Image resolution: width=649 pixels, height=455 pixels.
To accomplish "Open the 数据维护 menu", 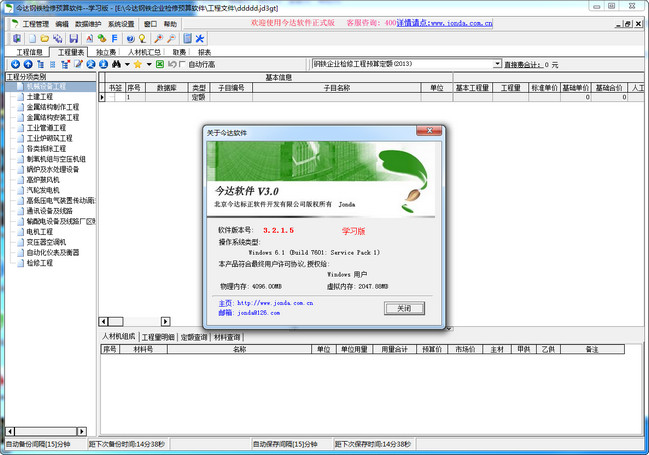I will coord(88,24).
